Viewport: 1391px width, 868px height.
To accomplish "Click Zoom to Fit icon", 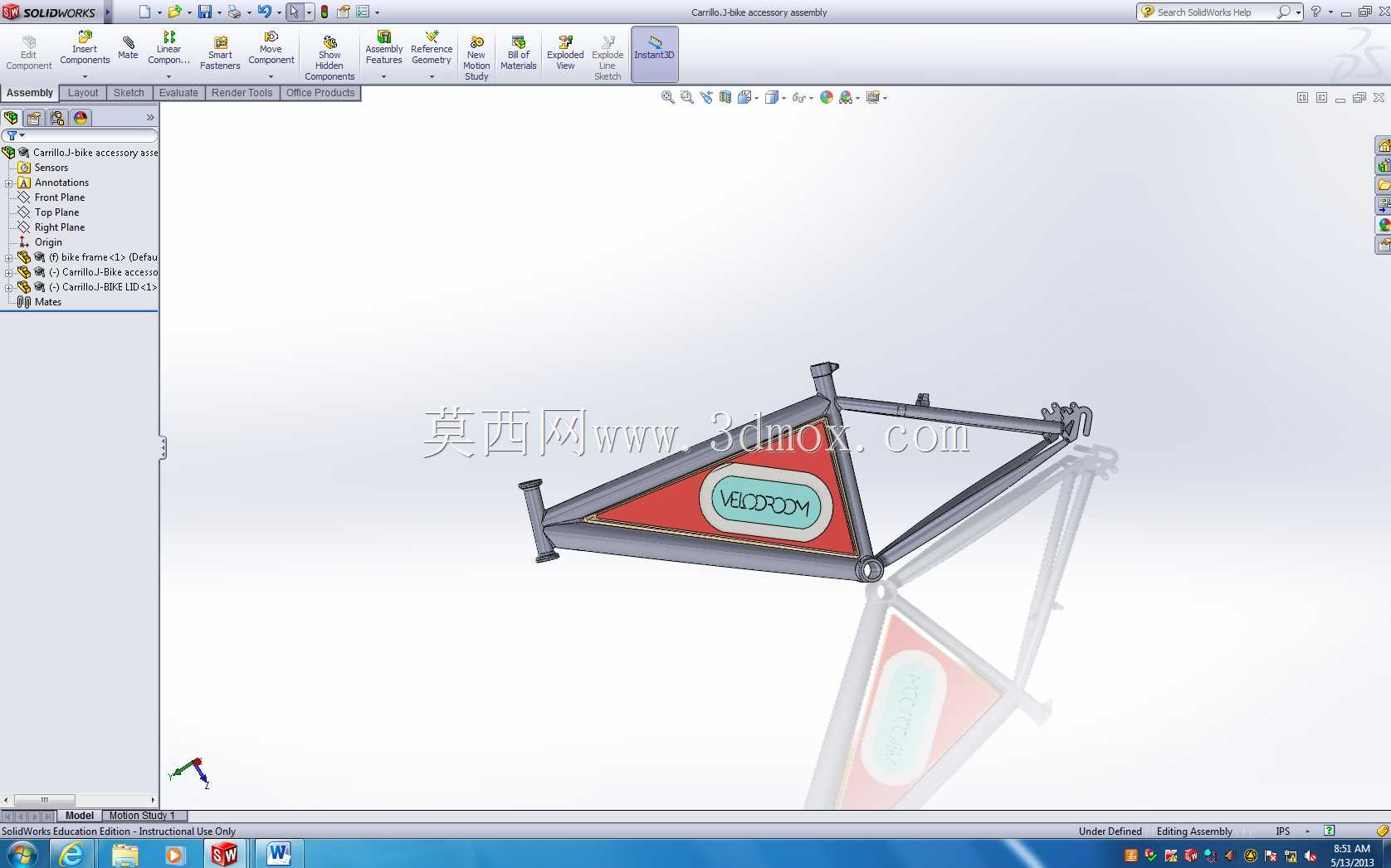I will (667, 97).
